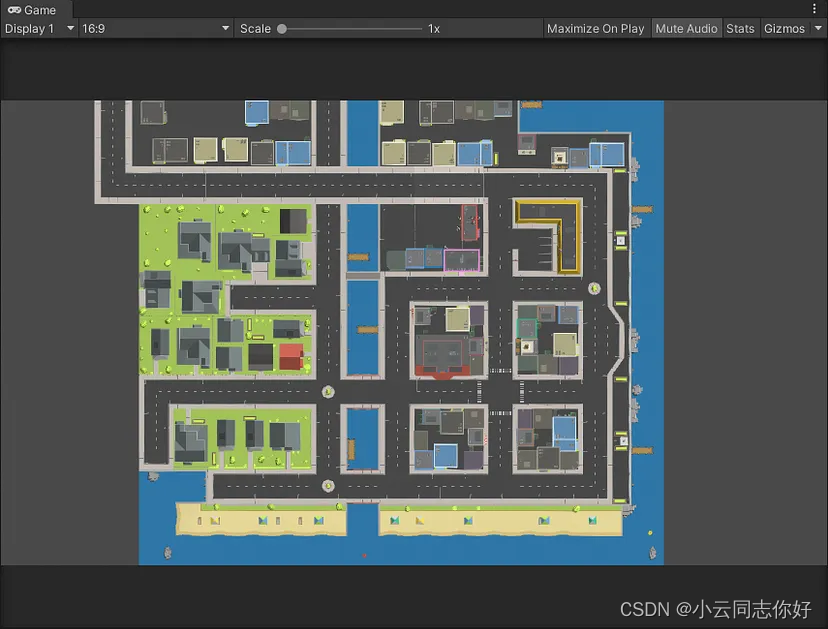828x629 pixels.
Task: Click the red house in the map
Action: (x=291, y=356)
